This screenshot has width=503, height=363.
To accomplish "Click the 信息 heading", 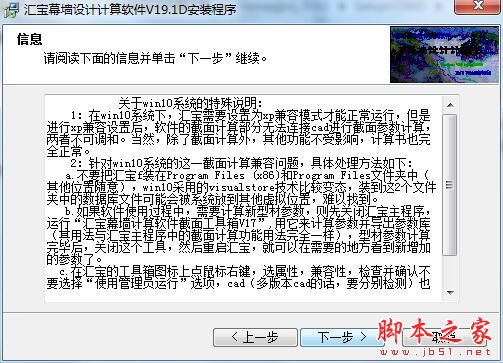I will click(x=29, y=39).
